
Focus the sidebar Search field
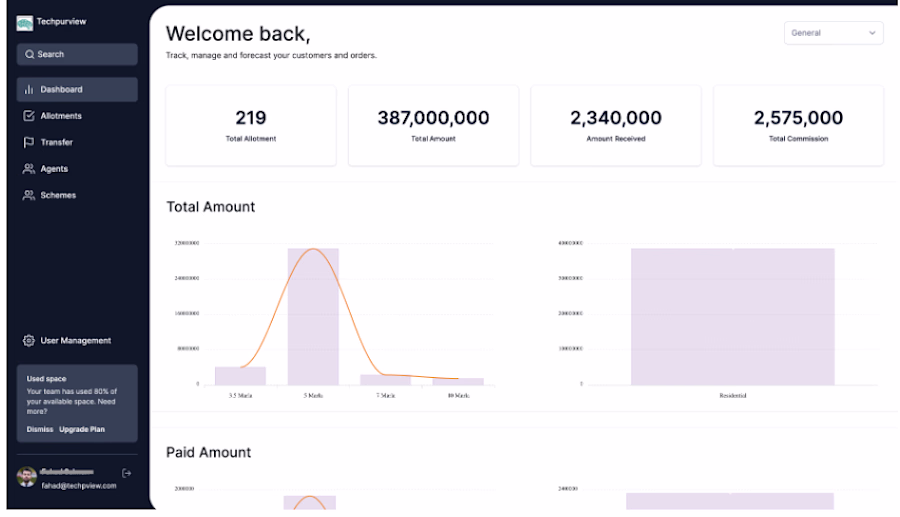pos(77,55)
